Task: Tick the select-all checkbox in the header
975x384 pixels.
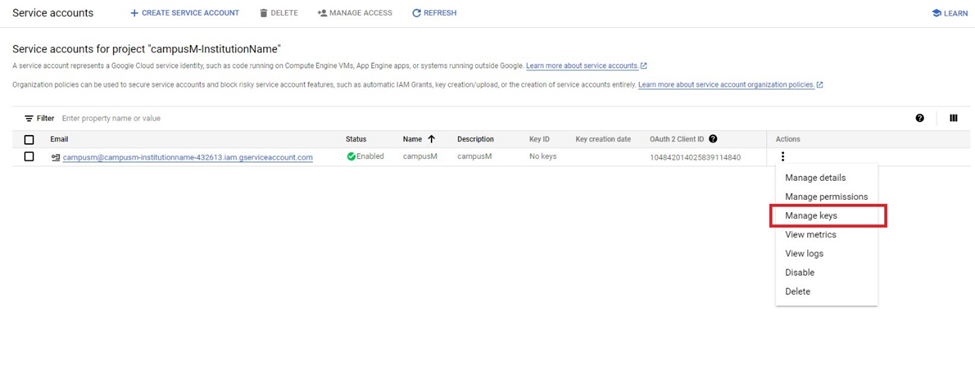Action: point(29,140)
